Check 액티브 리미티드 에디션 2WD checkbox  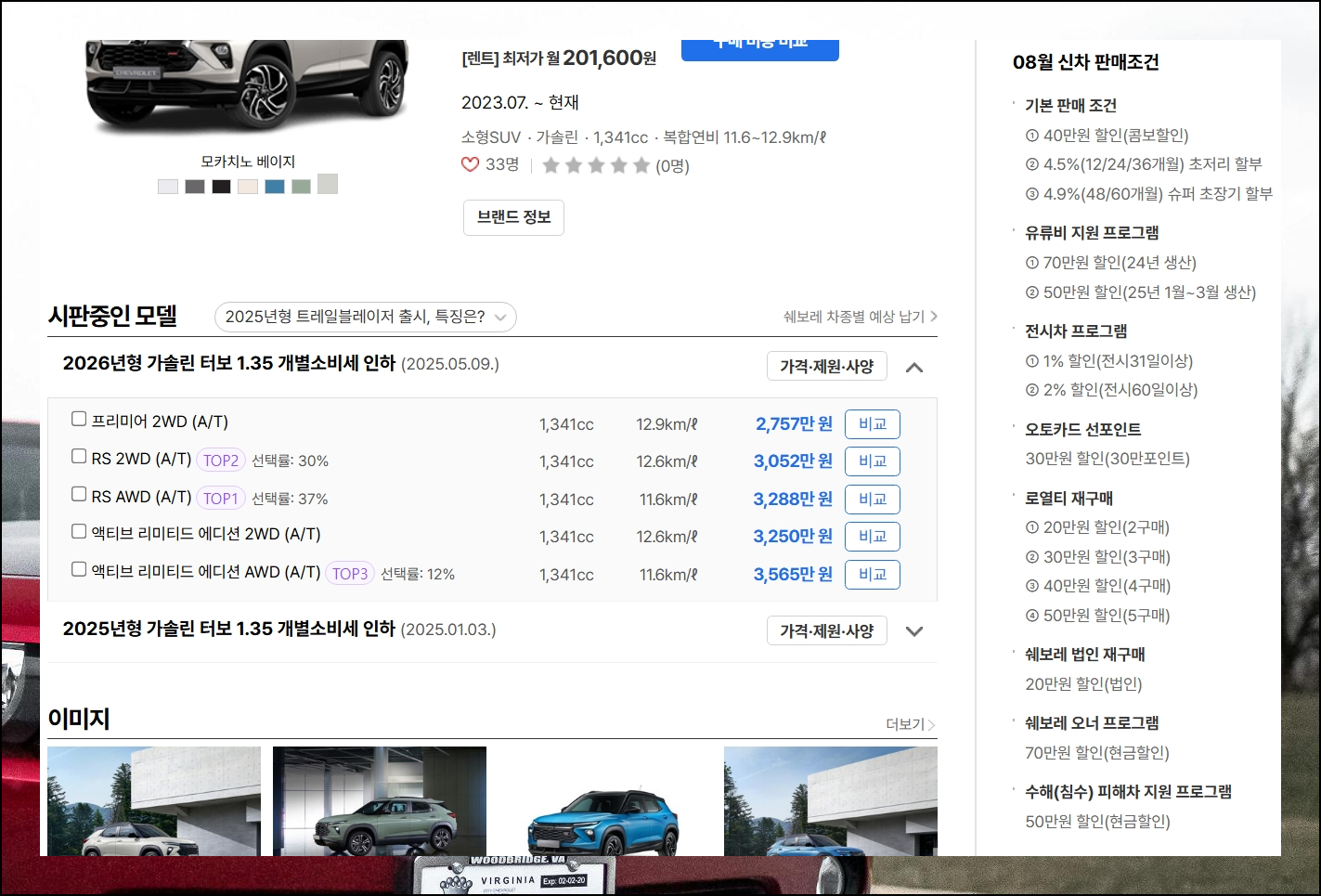79,531
